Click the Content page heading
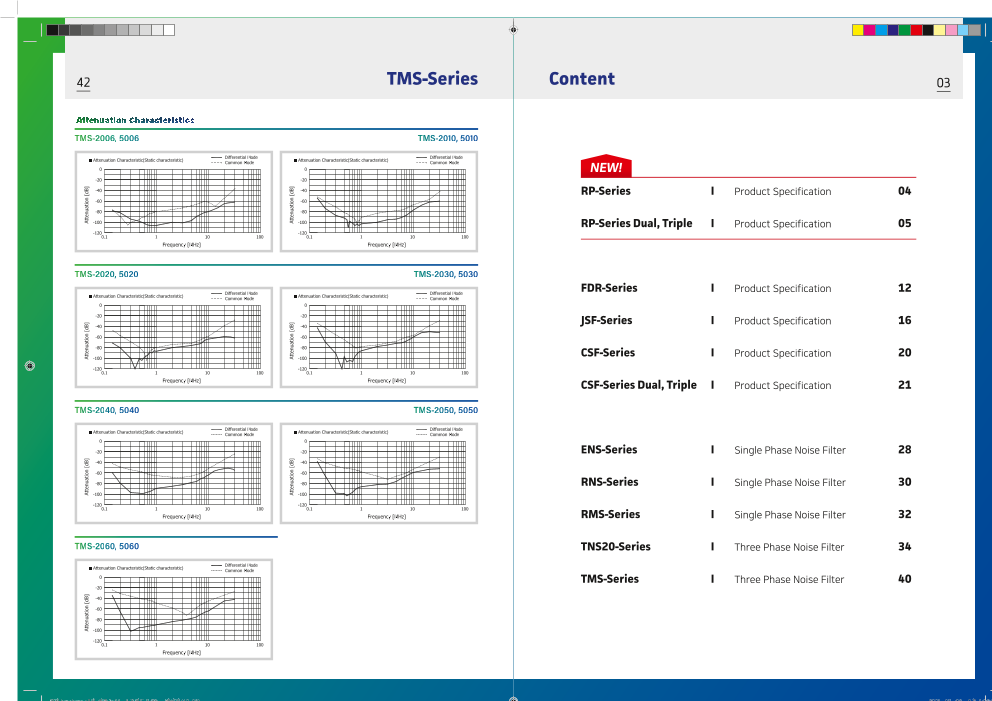Image resolution: width=992 pixels, height=701 pixels. [582, 79]
